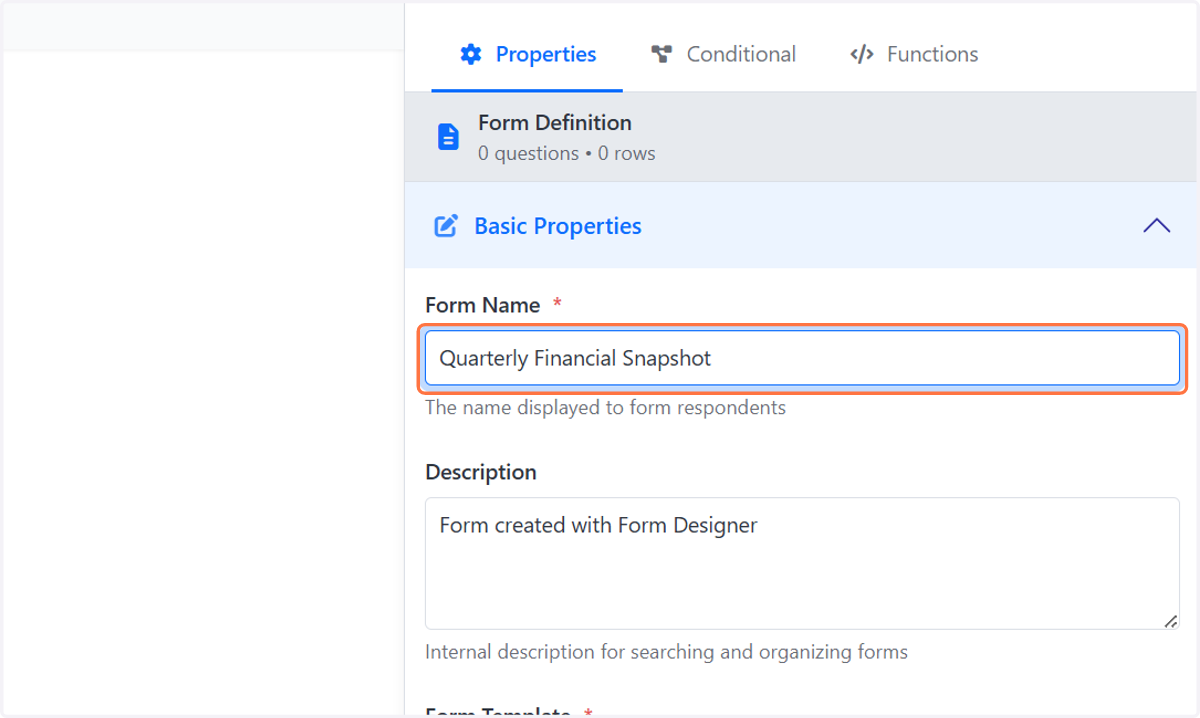The height and width of the screenshot is (718, 1200).
Task: Switch to the Functions tab
Action: pos(914,54)
